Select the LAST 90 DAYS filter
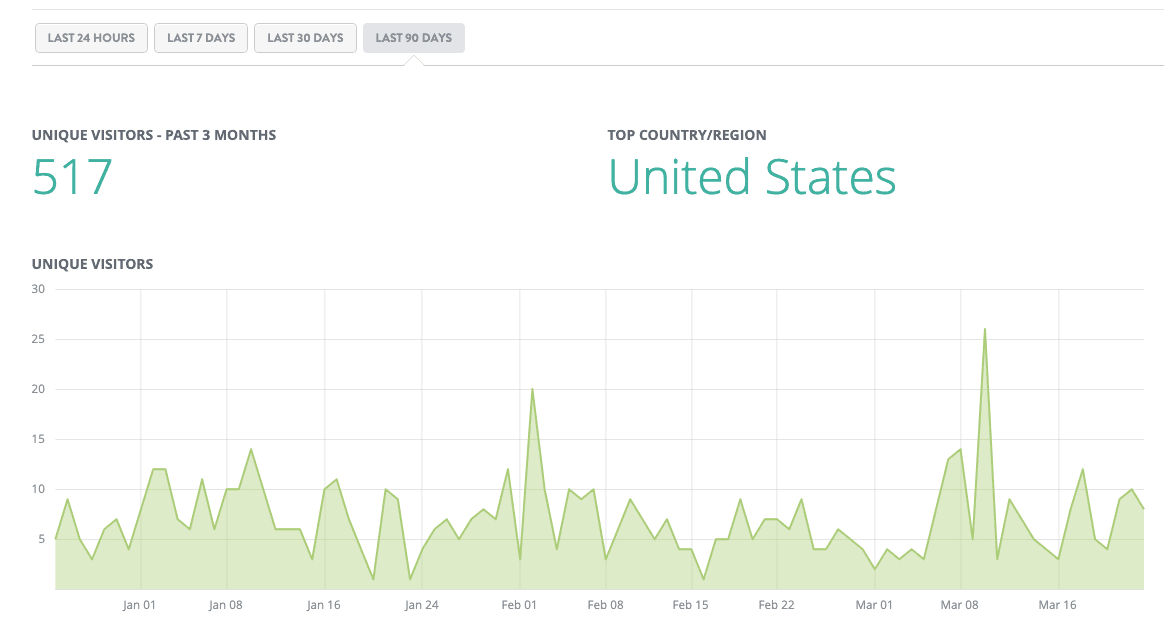Screen dimensions: 1176x625 (x=413, y=37)
